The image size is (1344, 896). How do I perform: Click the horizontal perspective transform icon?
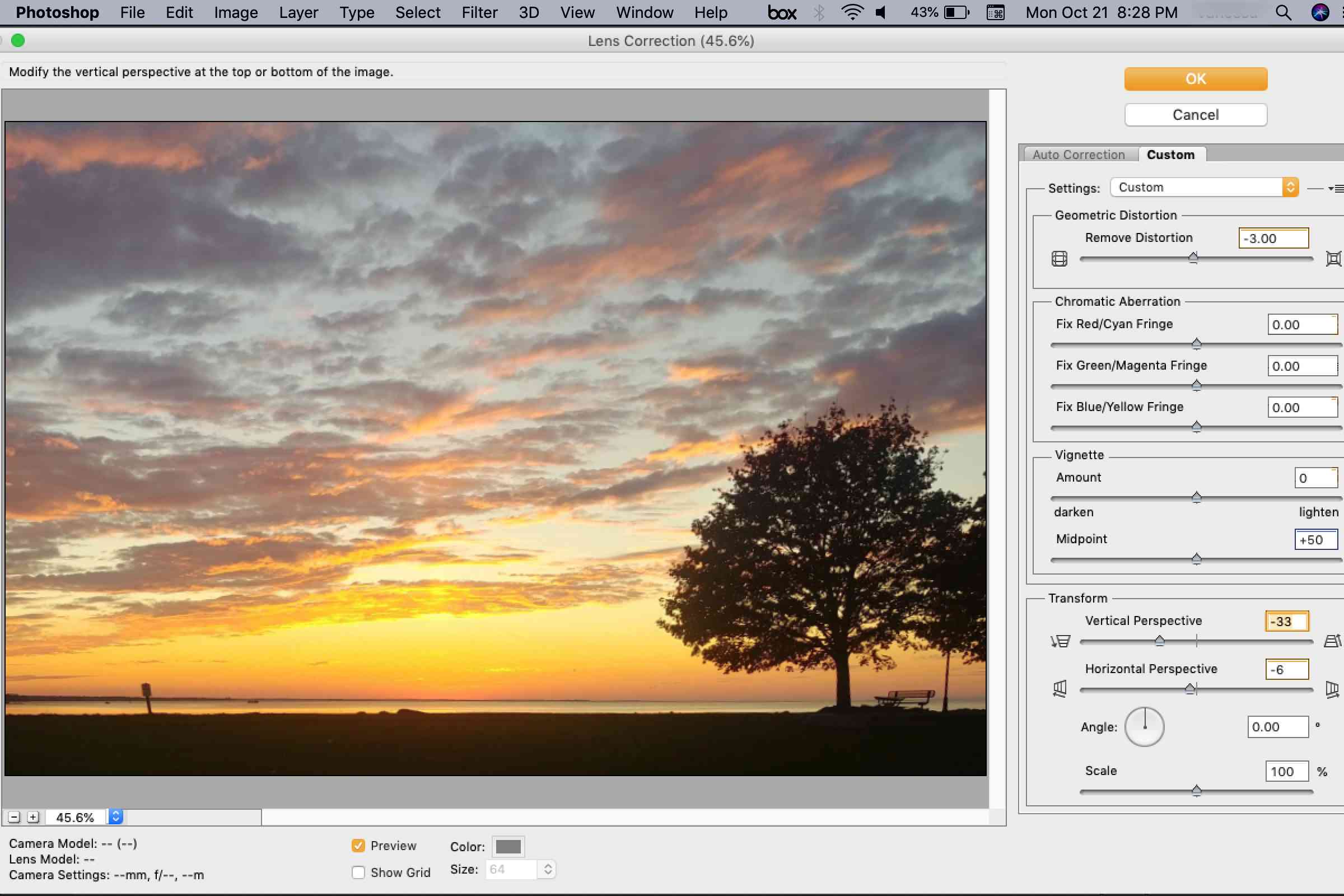pyautogui.click(x=1058, y=687)
